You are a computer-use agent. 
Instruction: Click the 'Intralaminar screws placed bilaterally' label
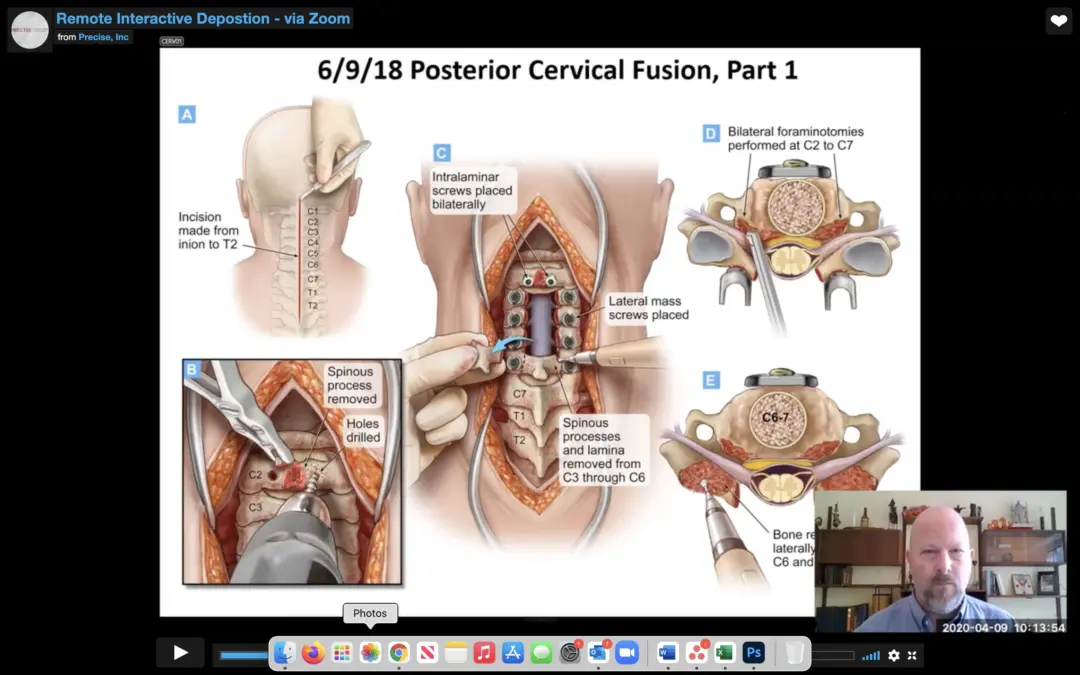pyautogui.click(x=472, y=191)
